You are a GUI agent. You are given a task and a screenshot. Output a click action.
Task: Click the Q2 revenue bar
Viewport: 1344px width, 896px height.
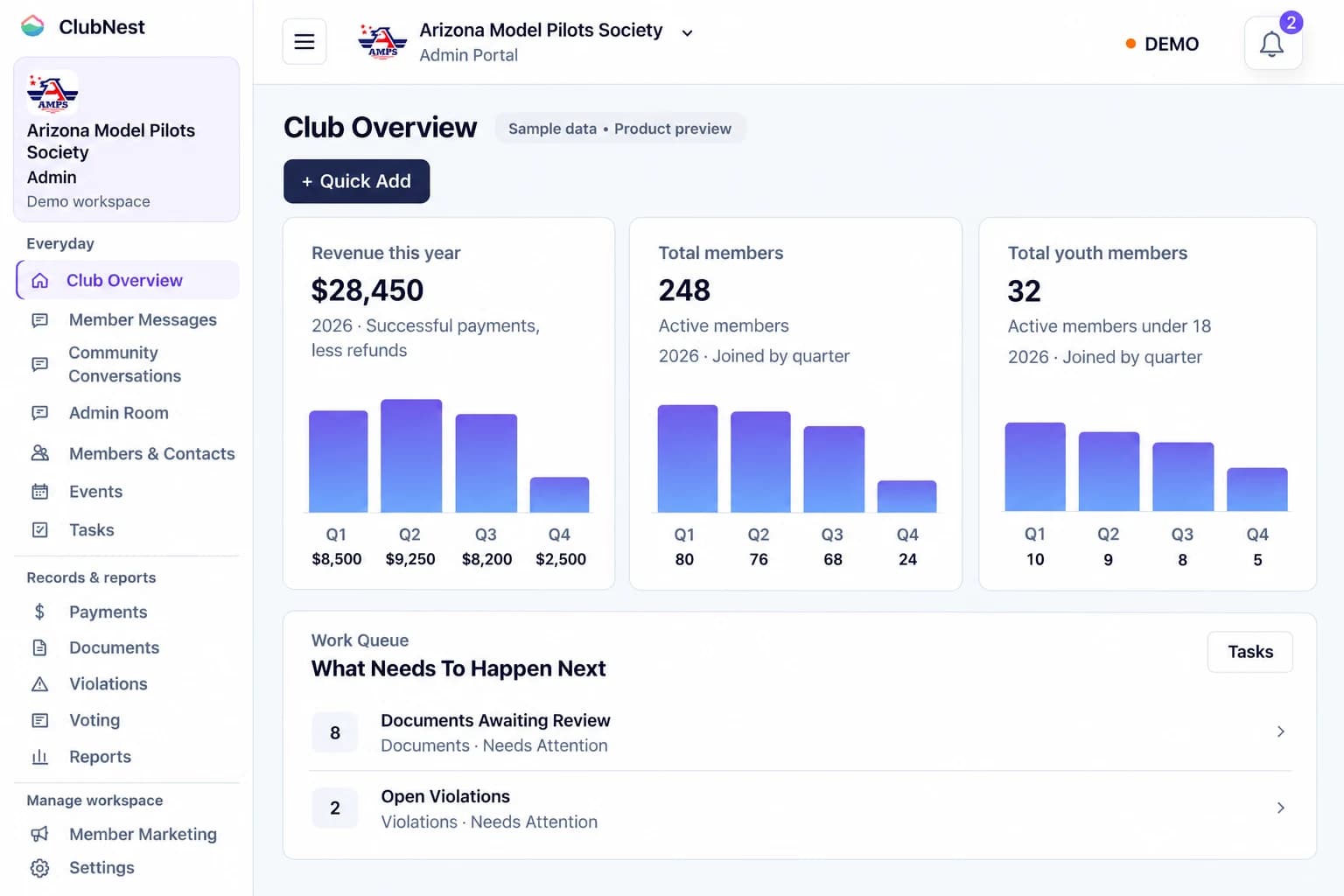click(x=411, y=456)
